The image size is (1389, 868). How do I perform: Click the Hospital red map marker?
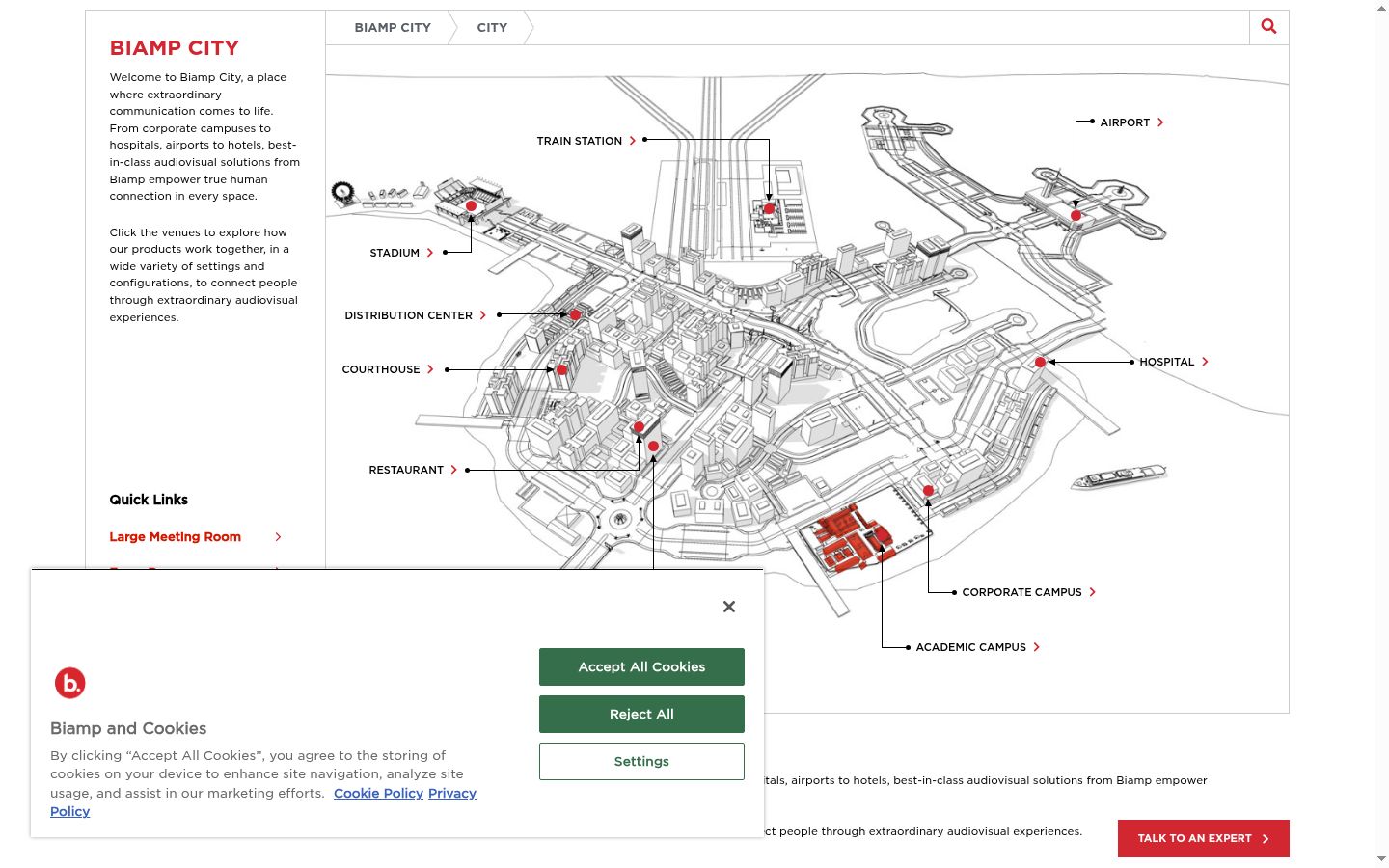1040,363
